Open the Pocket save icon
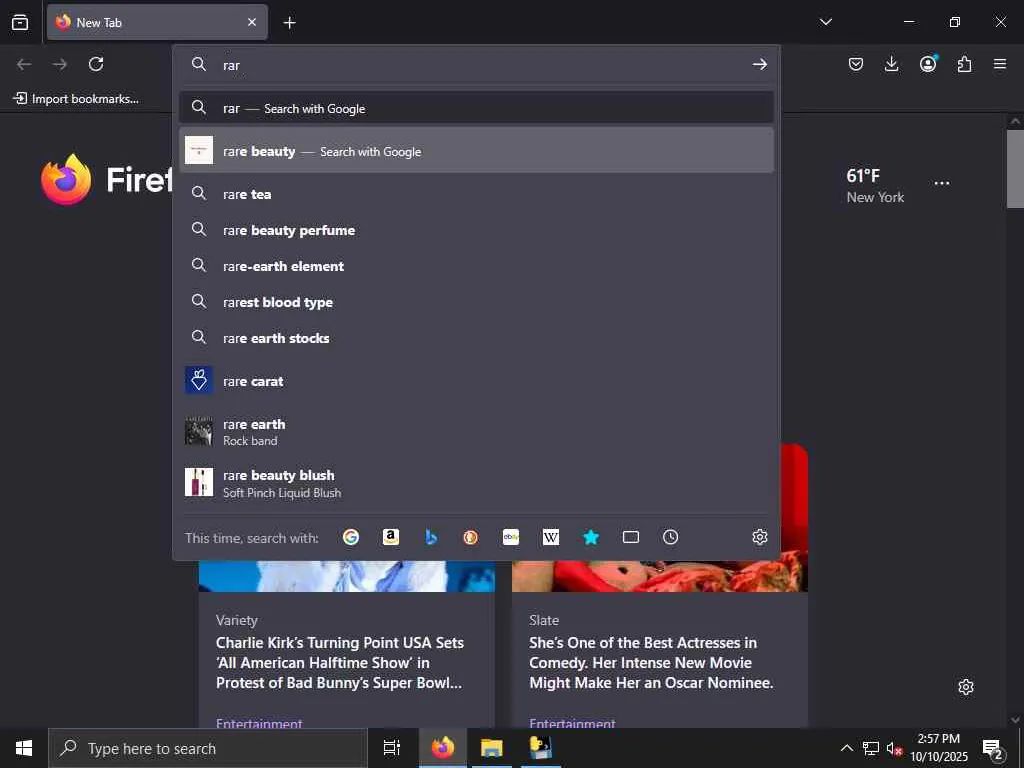This screenshot has width=1024, height=768. coord(856,64)
